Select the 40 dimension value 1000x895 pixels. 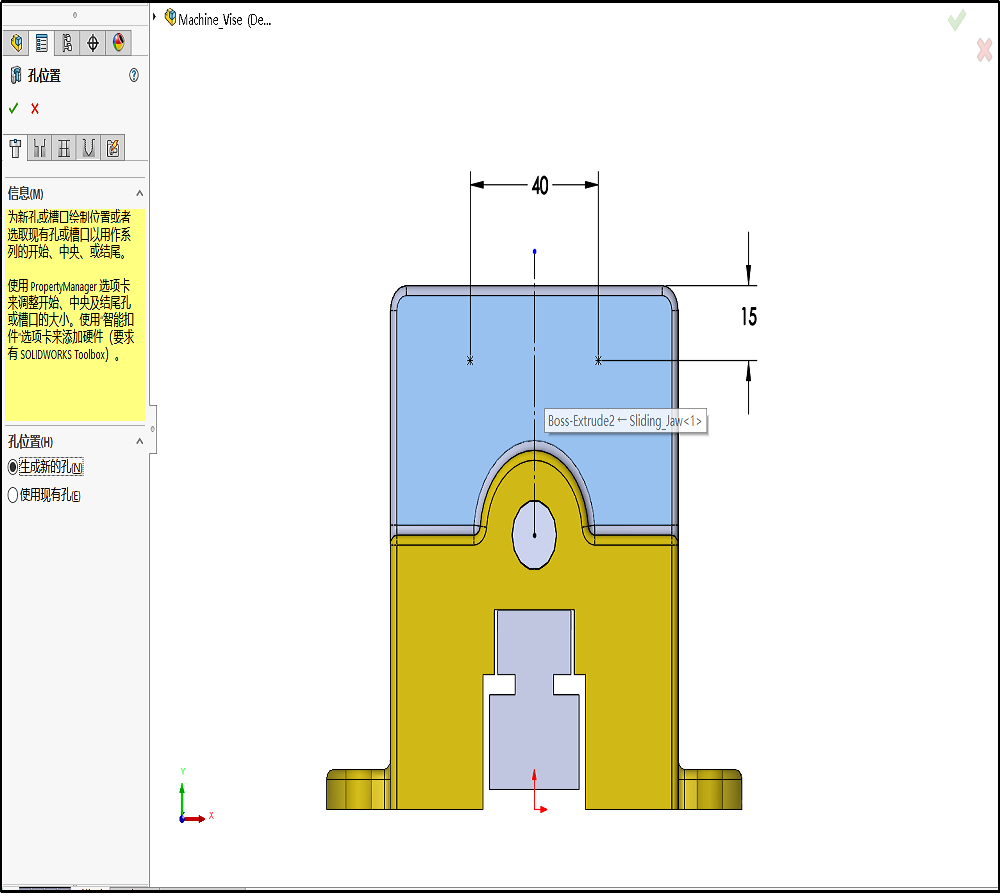[x=540, y=185]
